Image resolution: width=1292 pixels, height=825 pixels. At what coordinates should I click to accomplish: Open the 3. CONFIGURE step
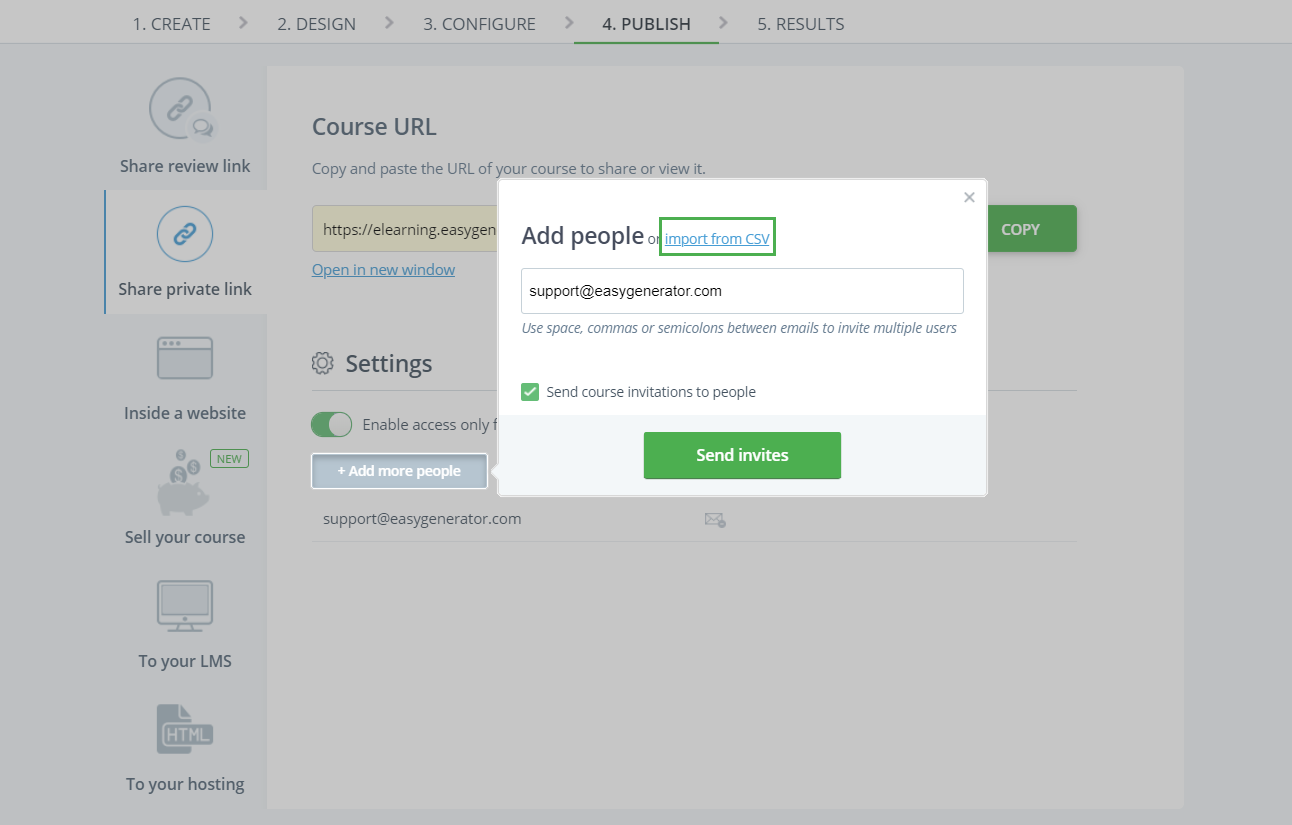479,24
